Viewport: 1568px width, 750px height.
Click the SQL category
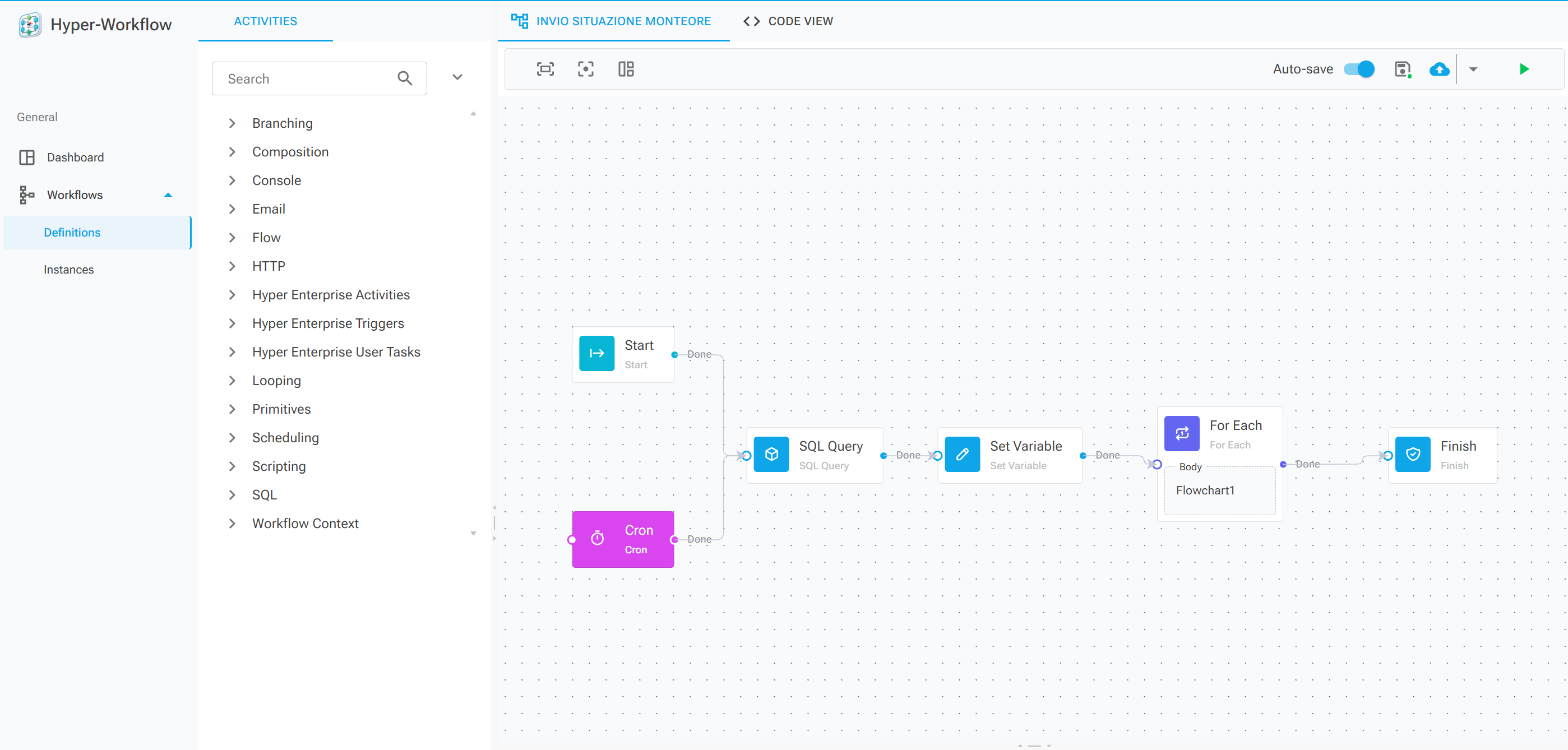264,495
